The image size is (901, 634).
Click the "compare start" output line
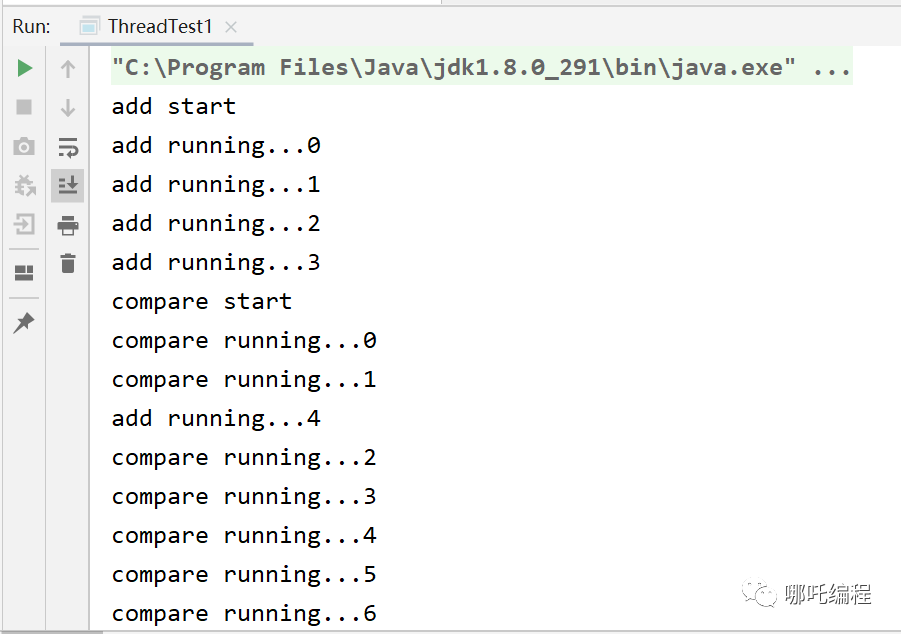pyautogui.click(x=201, y=302)
